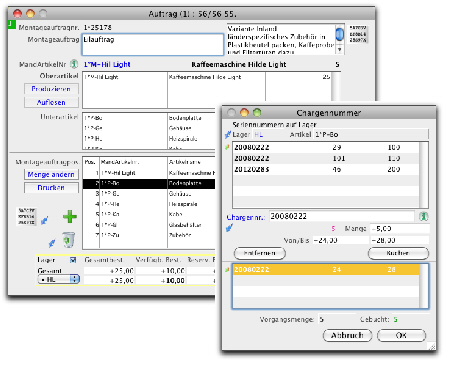Click the Menge ändern button
The height and width of the screenshot is (366, 454).
[51, 174]
